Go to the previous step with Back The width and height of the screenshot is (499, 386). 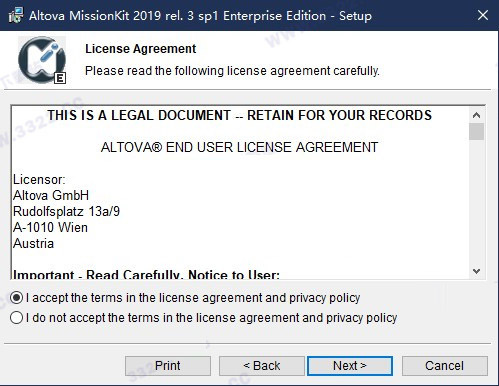click(262, 366)
